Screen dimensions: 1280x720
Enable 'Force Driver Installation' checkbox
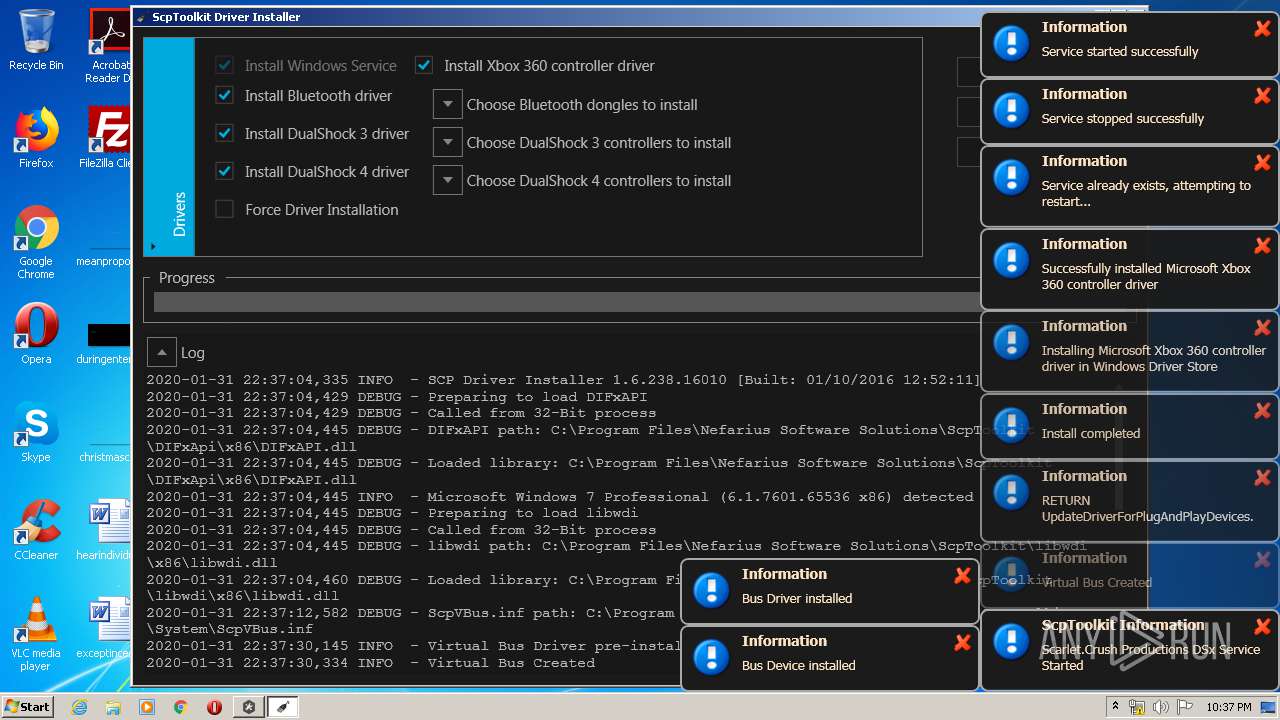coord(225,209)
